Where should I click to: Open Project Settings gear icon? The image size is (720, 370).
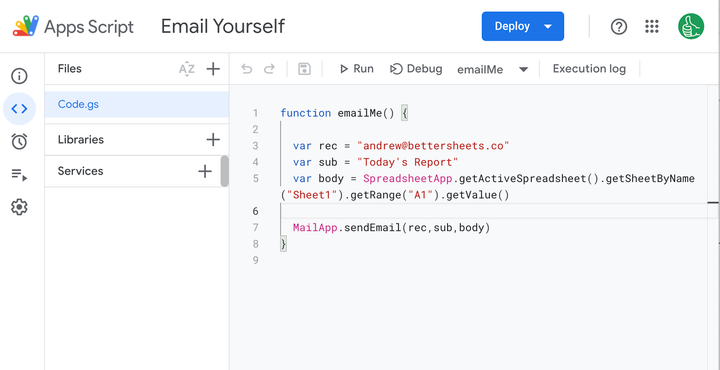[x=19, y=207]
